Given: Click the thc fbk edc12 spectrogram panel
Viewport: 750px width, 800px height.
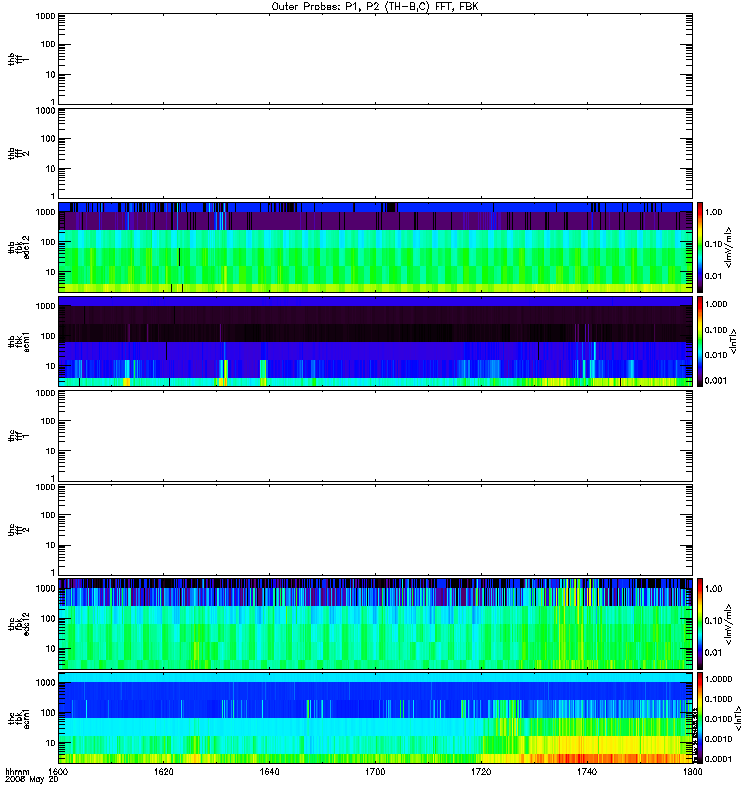Looking at the screenshot, I should point(375,623).
